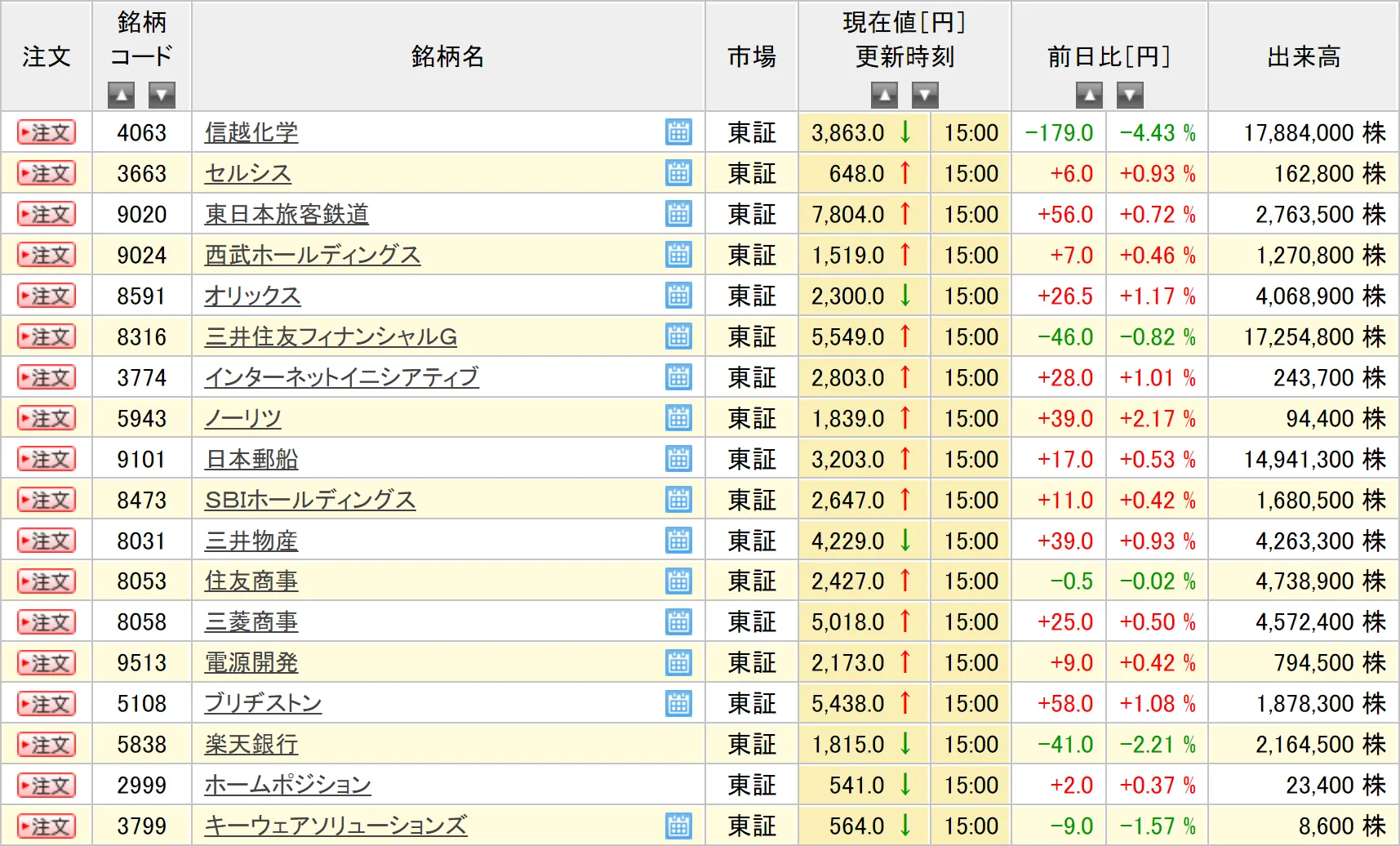Open calendar icon for 信越化学
Screen dimensions: 1400x846
pos(678,132)
